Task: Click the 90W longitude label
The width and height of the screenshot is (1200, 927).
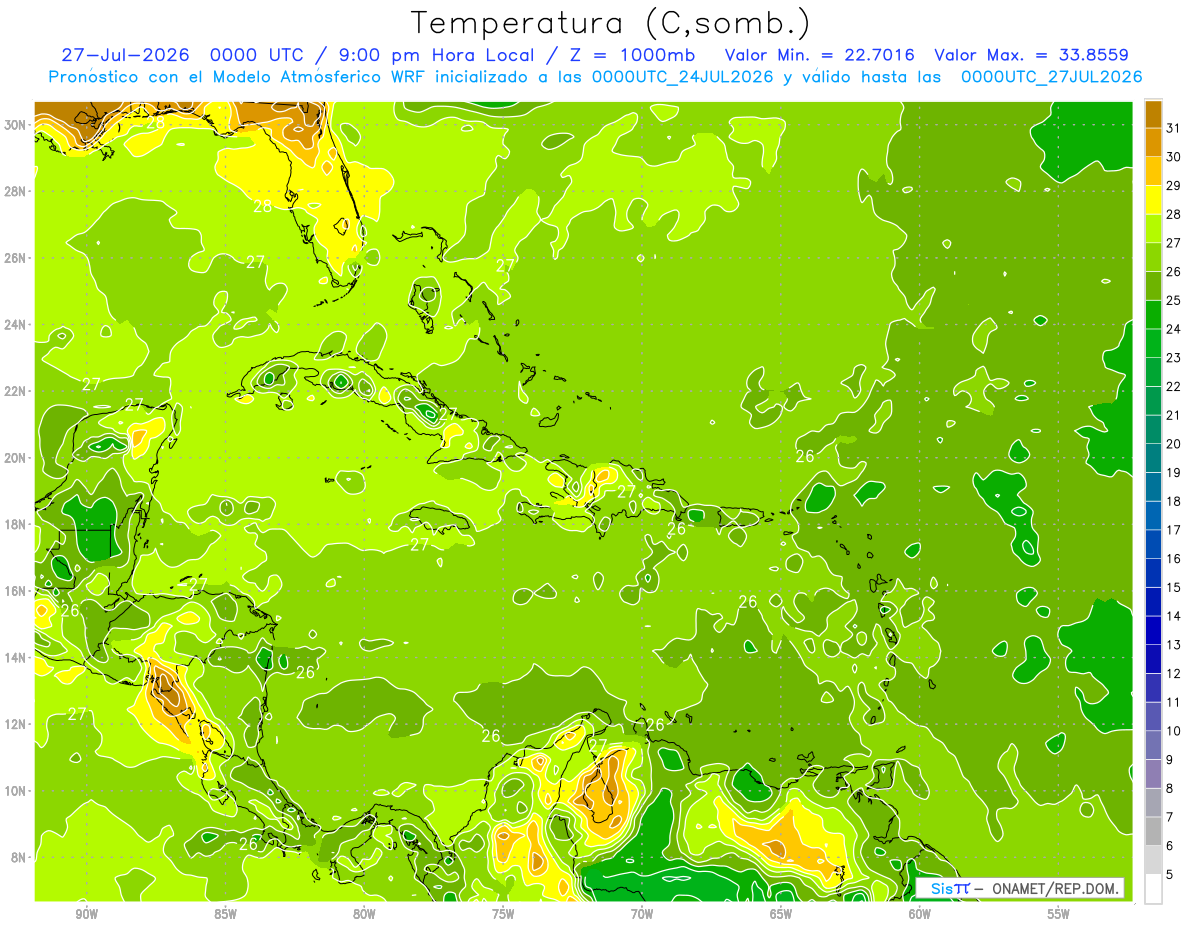Action: click(87, 915)
